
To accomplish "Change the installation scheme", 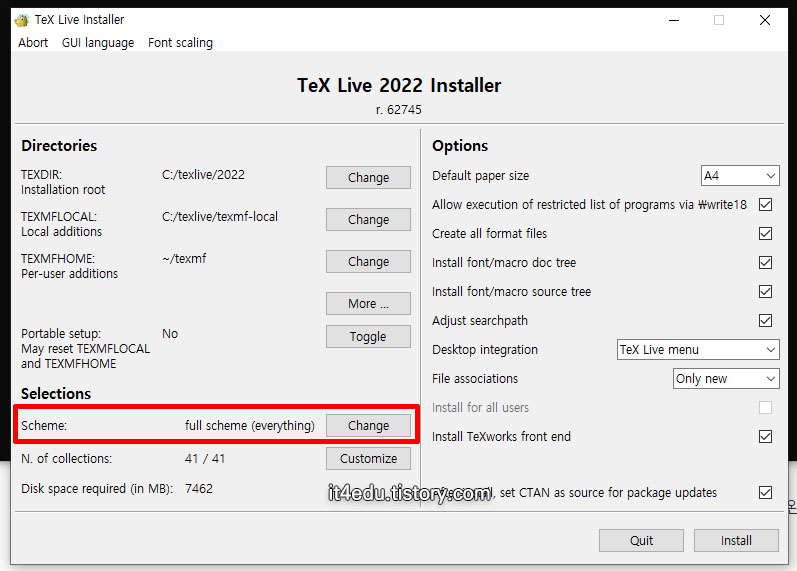I will [x=368, y=426].
